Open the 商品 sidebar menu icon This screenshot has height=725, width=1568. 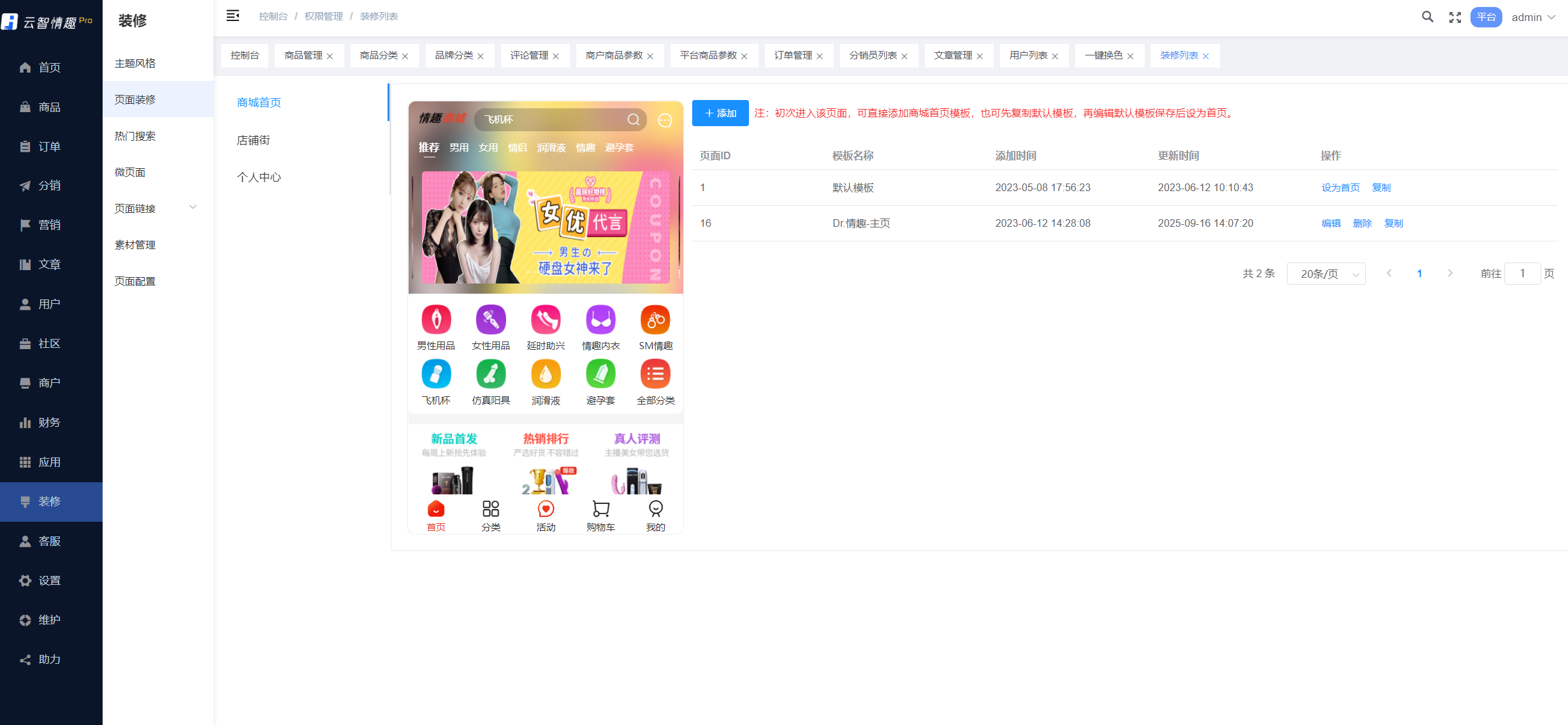click(25, 107)
